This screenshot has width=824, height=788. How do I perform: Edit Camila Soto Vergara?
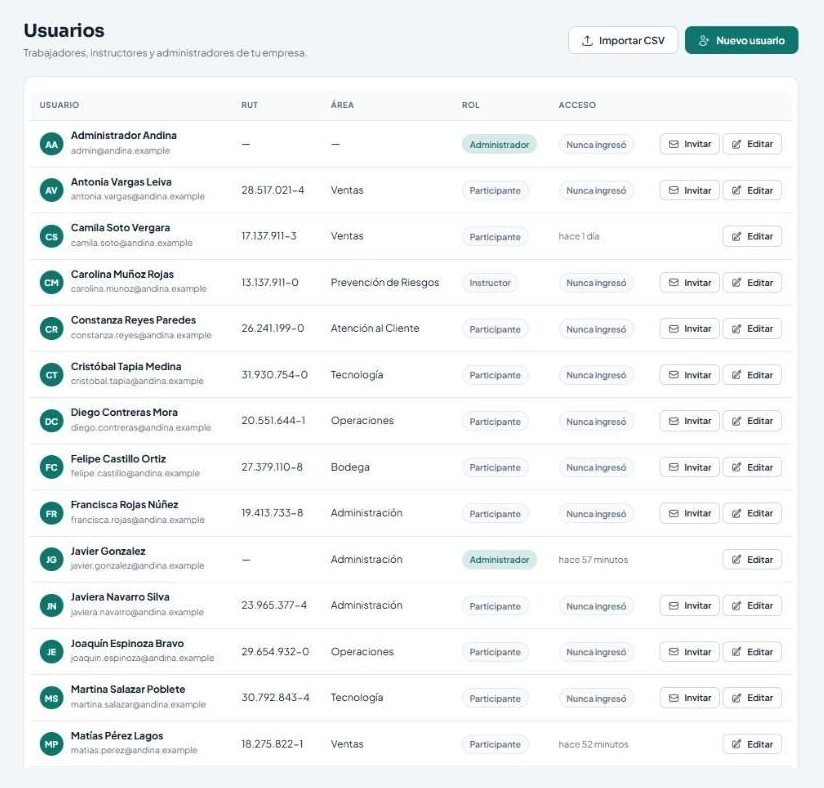click(x=752, y=237)
